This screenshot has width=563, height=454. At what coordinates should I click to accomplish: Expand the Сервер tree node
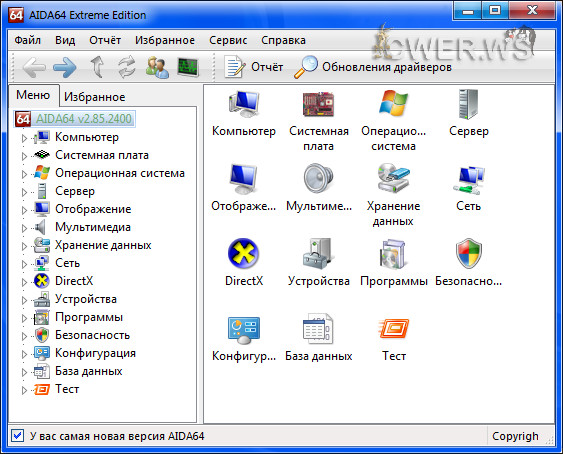pos(24,192)
